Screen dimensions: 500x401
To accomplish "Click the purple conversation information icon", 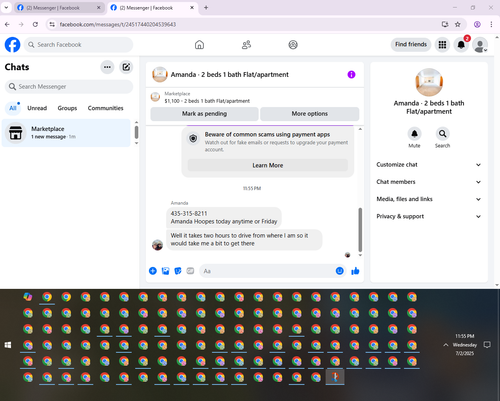I will (351, 74).
